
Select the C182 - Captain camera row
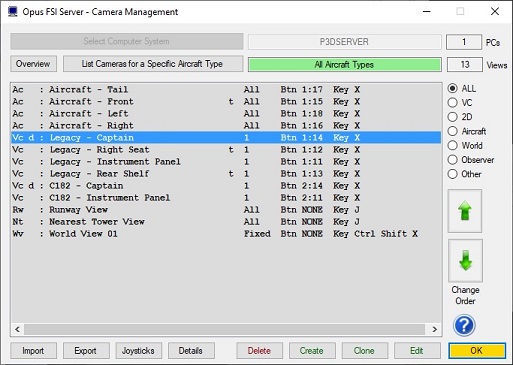[x=226, y=186]
